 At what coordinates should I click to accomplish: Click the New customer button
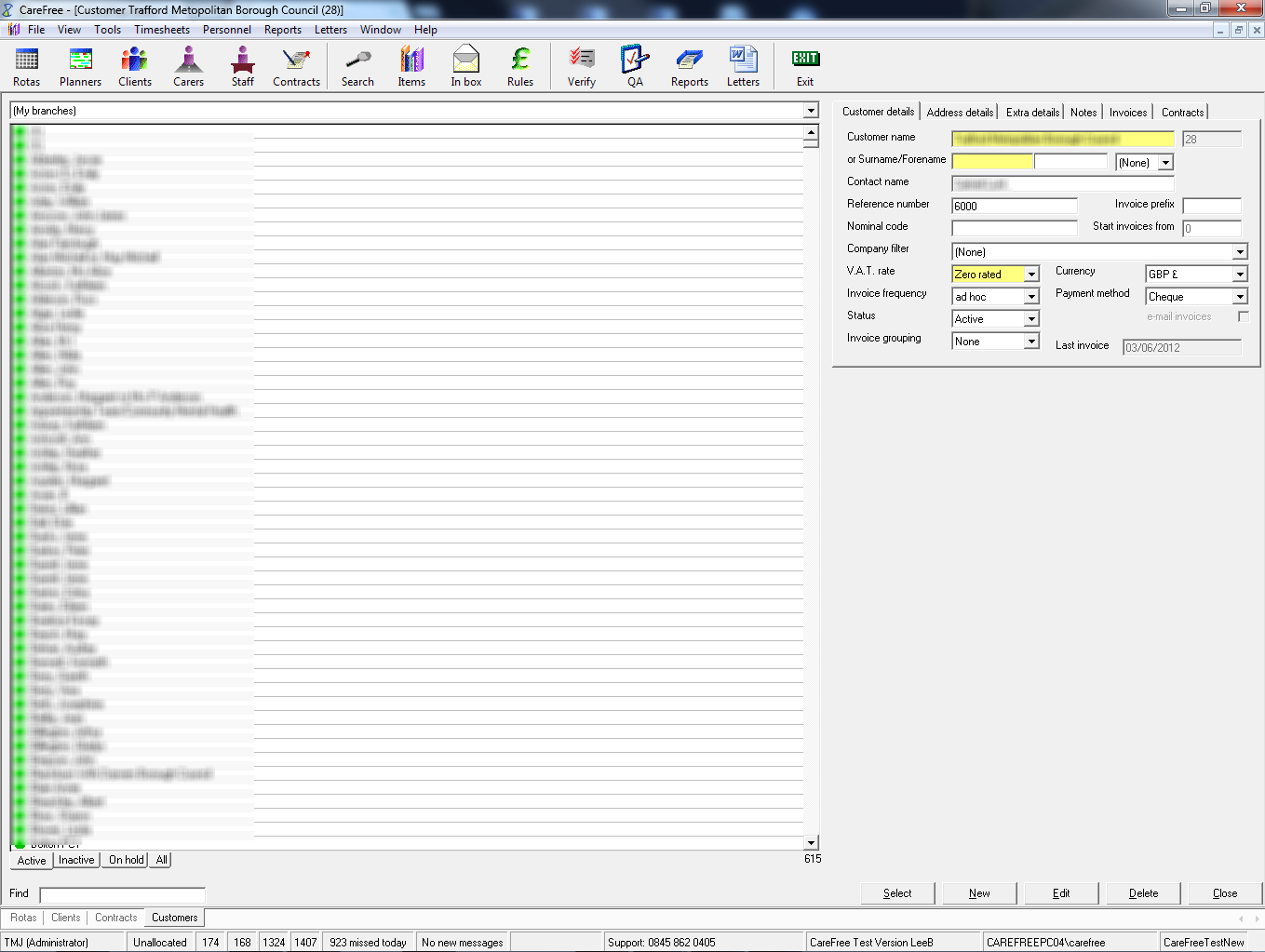pyautogui.click(x=979, y=893)
